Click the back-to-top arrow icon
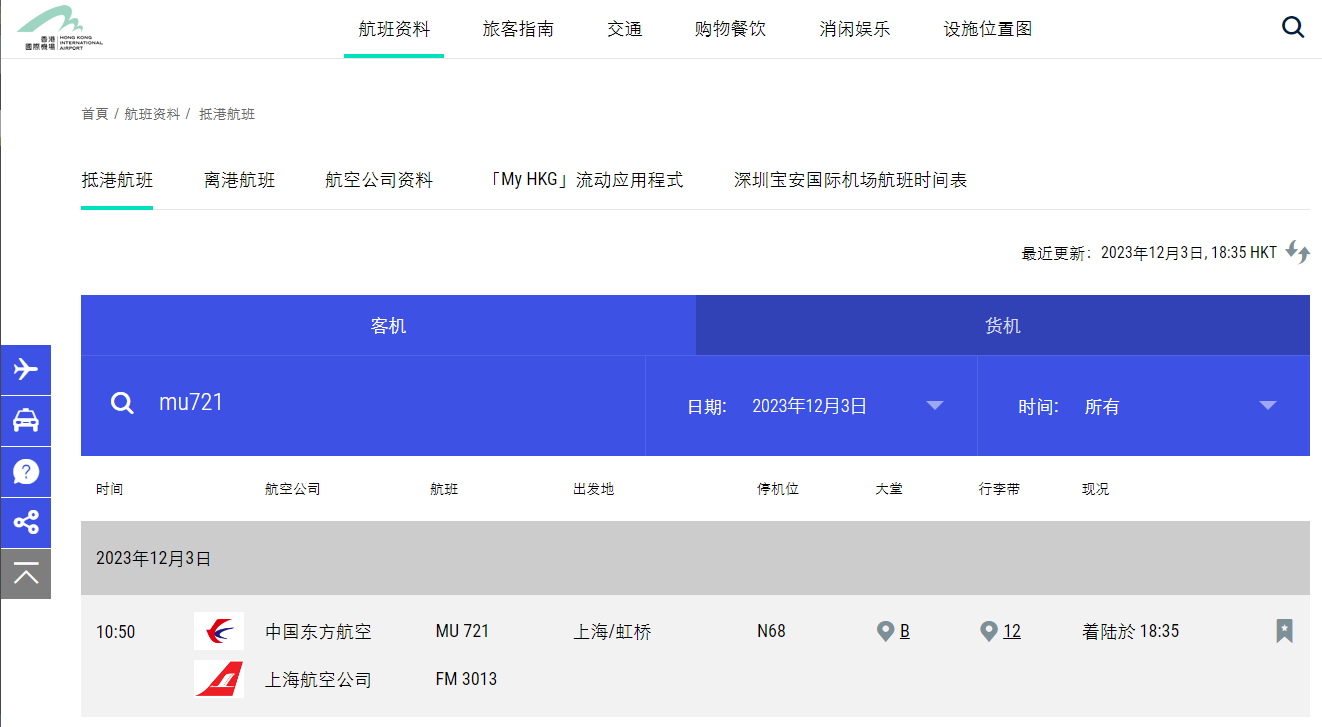Screen dimensions: 1322x727 pyautogui.click(x=26, y=573)
